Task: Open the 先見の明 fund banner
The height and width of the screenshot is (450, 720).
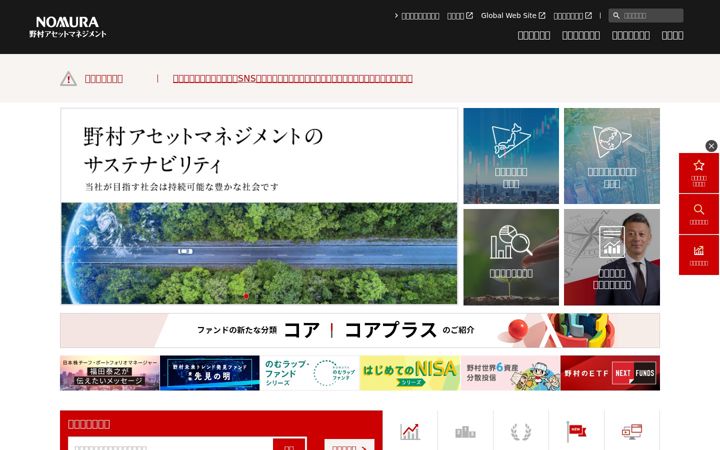Action: pyautogui.click(x=209, y=373)
